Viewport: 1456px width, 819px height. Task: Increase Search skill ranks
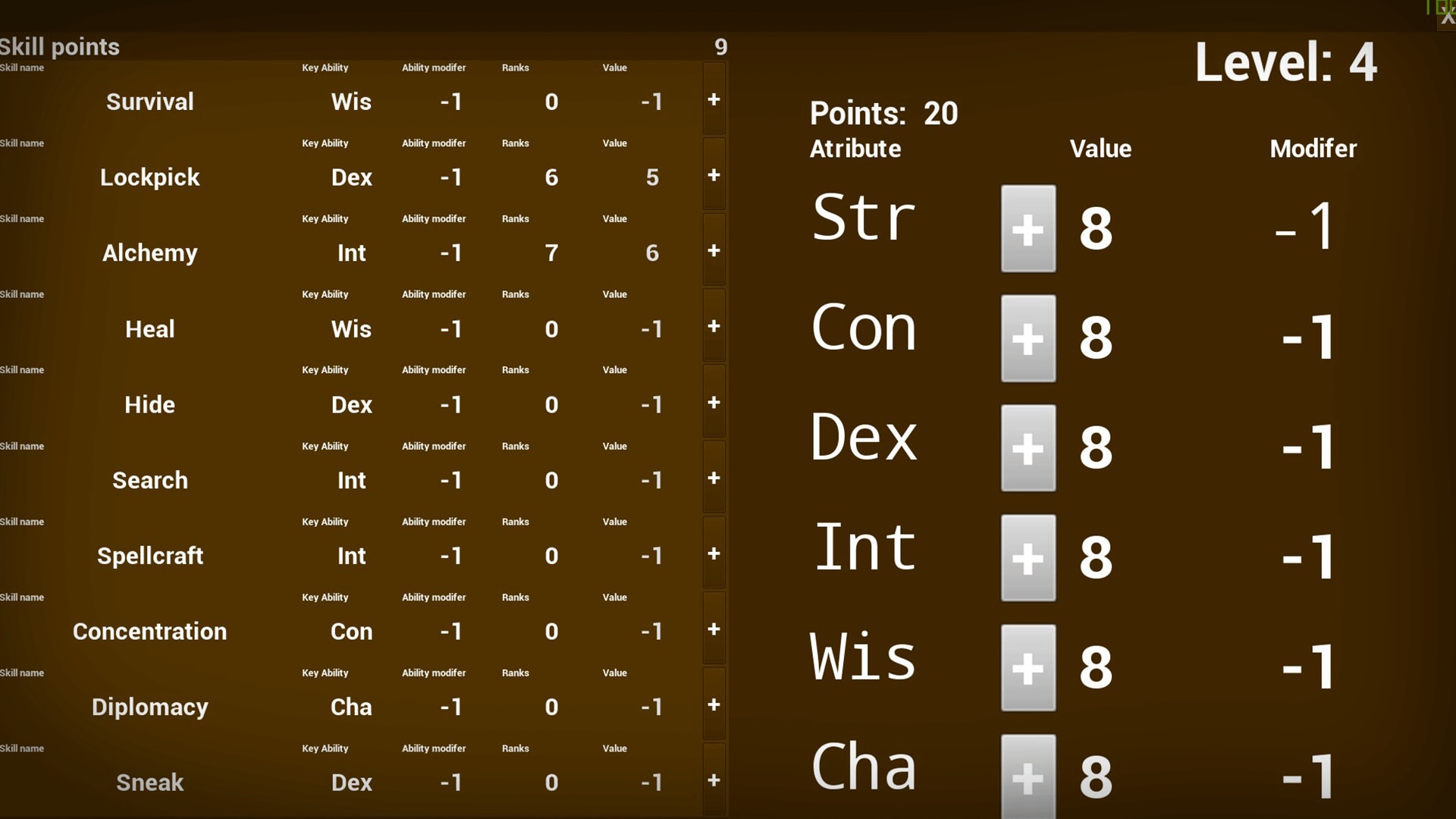[x=714, y=479]
